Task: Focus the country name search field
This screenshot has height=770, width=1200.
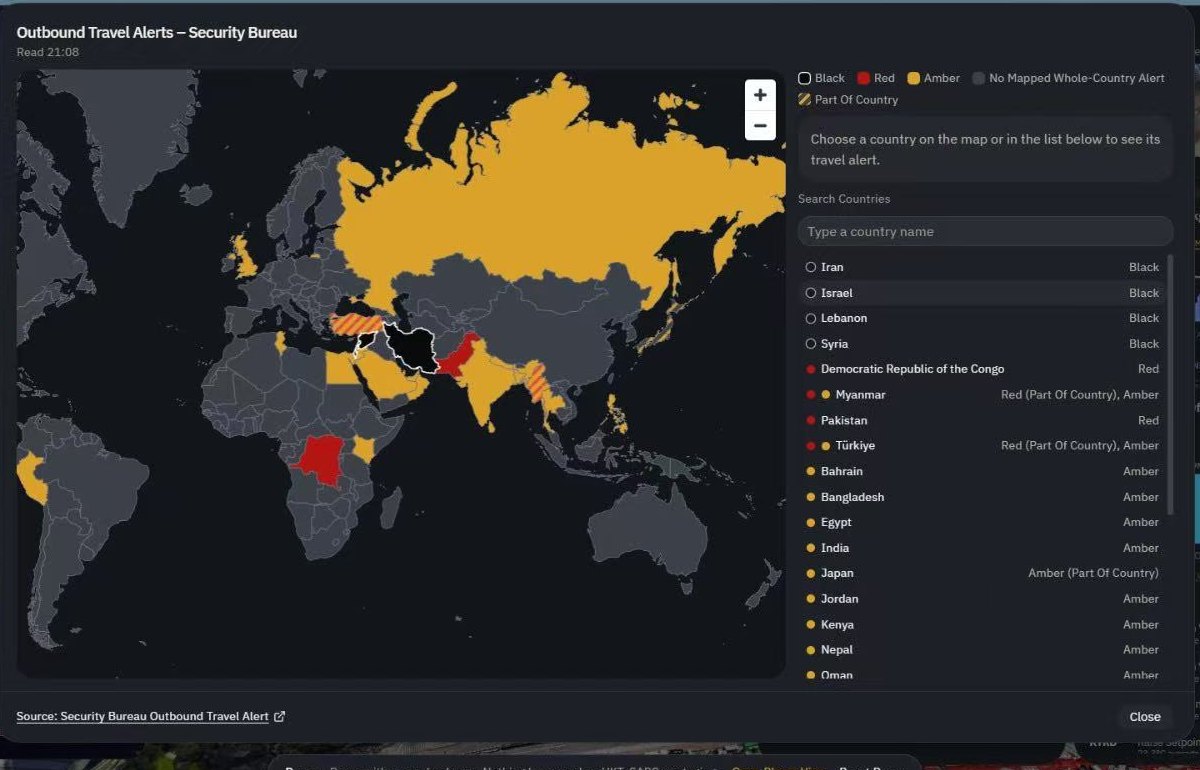Action: pos(985,231)
